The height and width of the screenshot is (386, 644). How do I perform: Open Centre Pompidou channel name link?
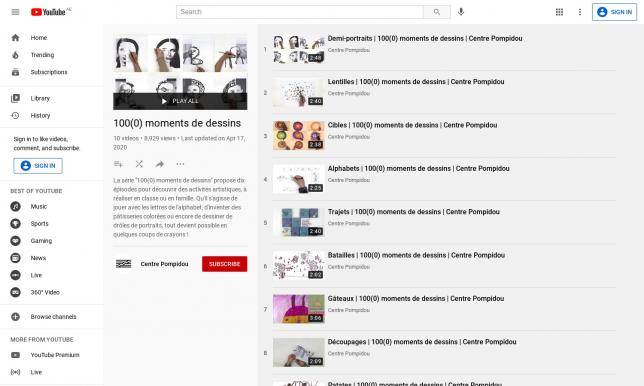tap(164, 264)
